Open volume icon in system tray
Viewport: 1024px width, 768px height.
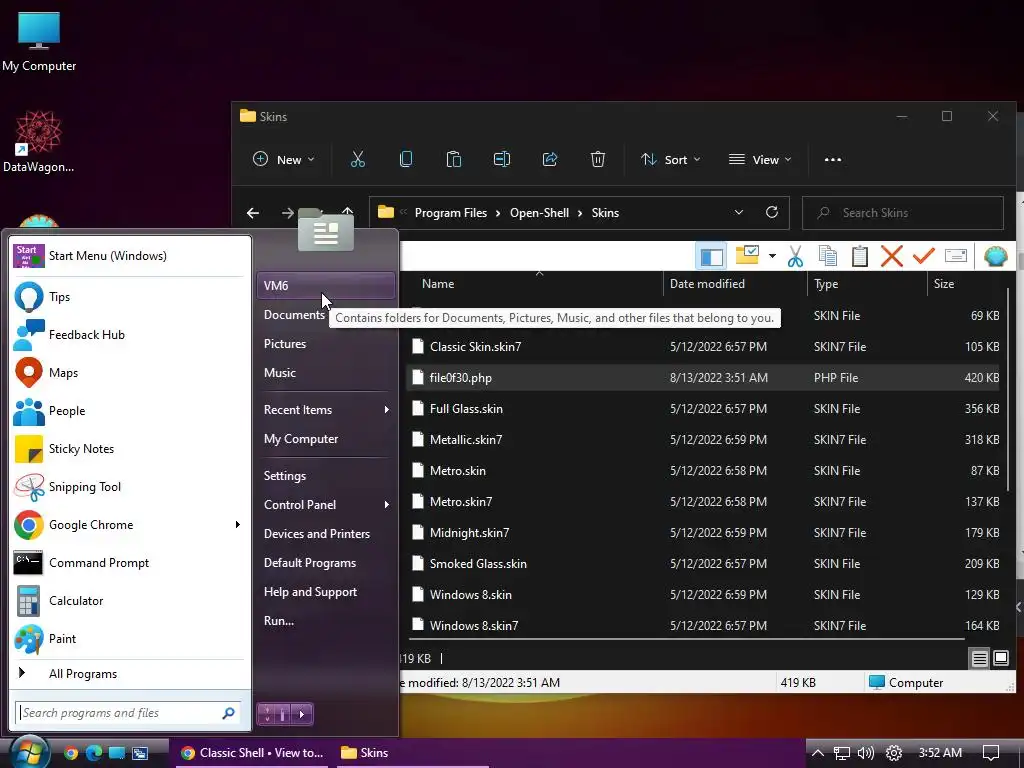click(x=866, y=753)
